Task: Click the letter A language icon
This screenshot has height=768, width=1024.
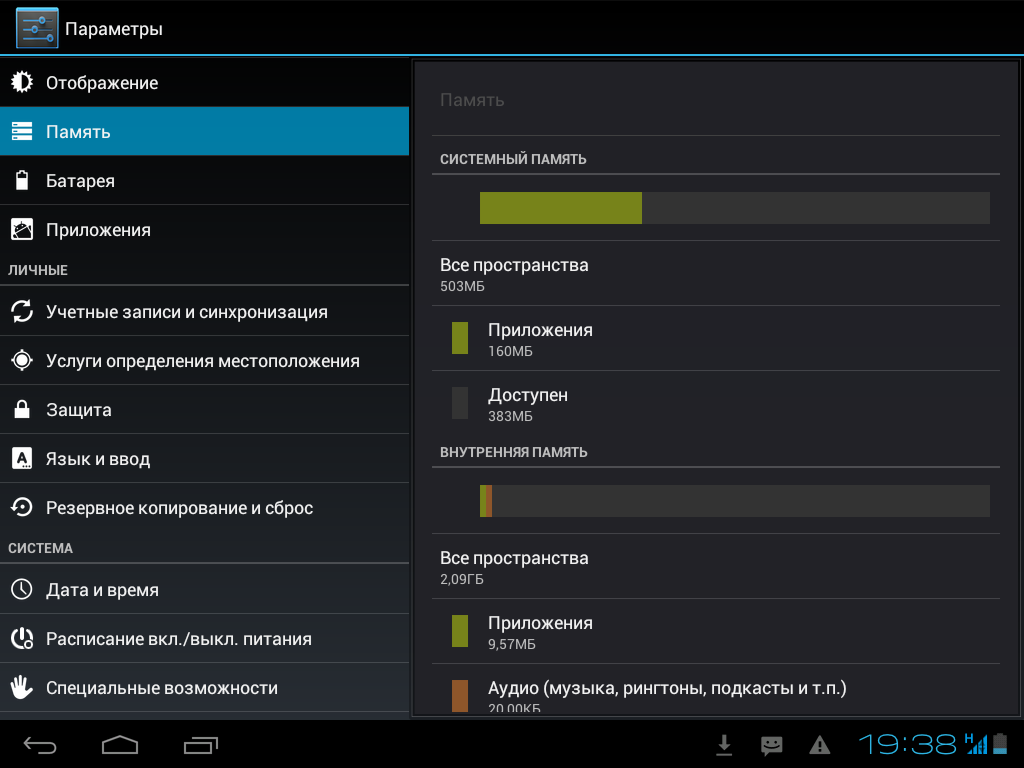Action: coord(22,458)
